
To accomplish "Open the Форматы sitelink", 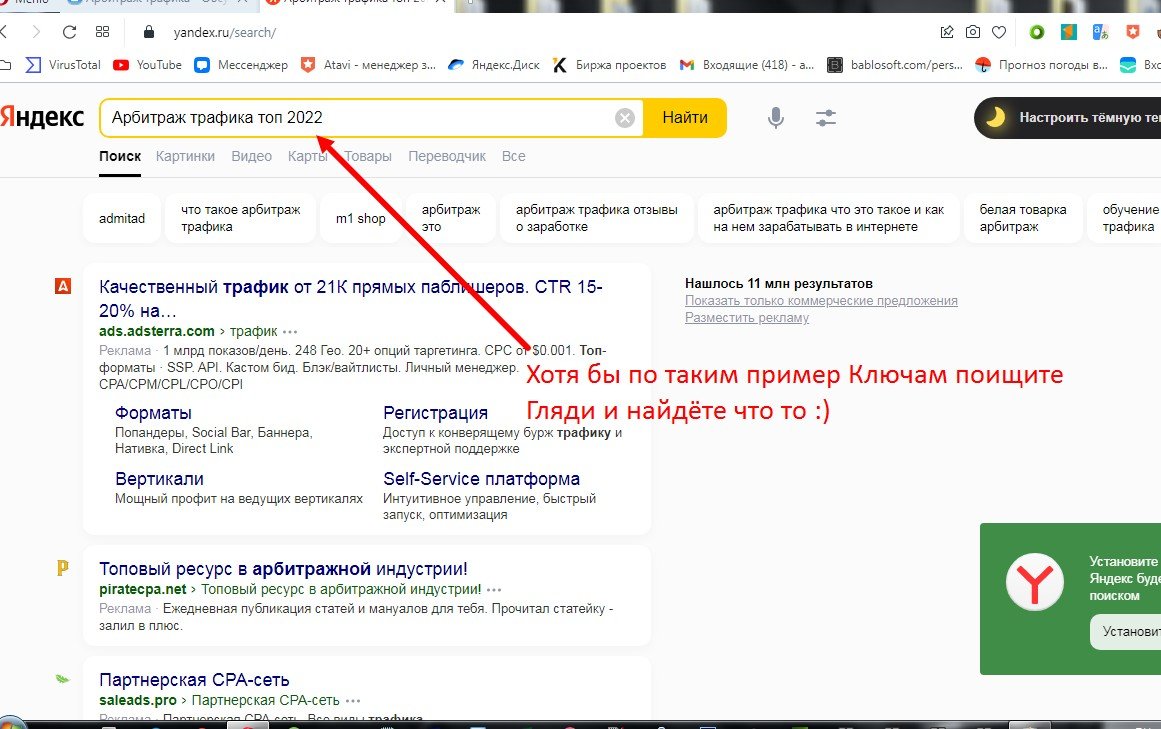I will click(x=153, y=413).
